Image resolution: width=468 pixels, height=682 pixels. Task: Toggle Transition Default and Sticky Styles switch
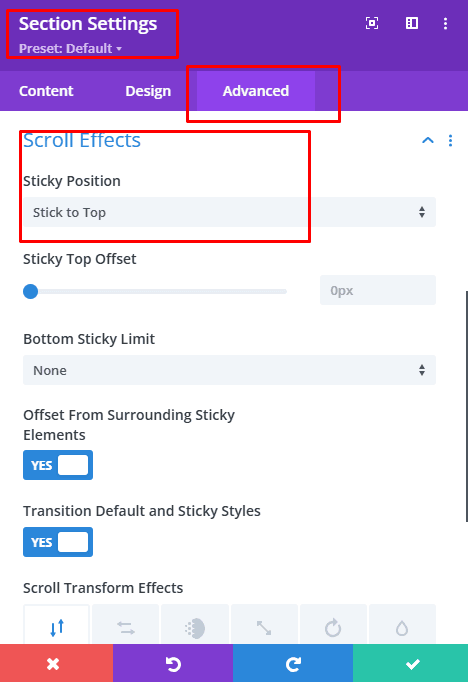[58, 542]
